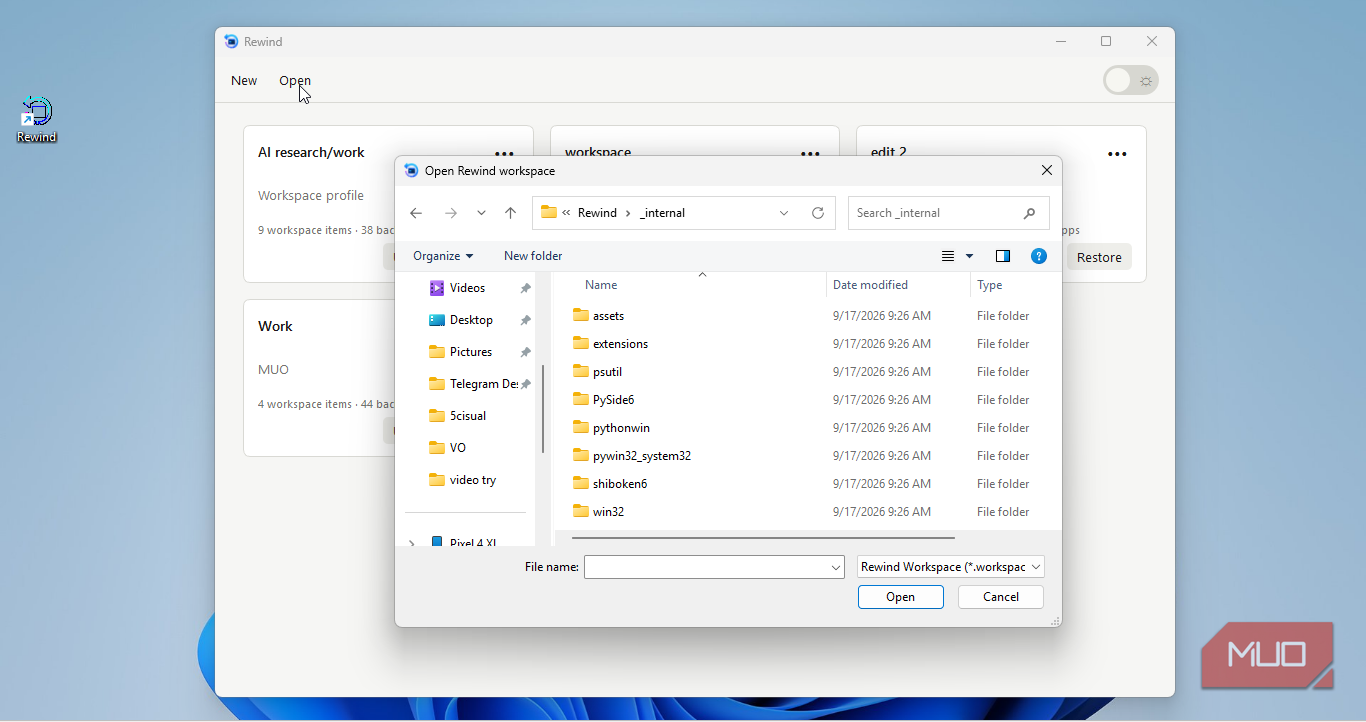The image size is (1366, 722).
Task: Click Rewind in the address breadcrumb
Action: [597, 213]
